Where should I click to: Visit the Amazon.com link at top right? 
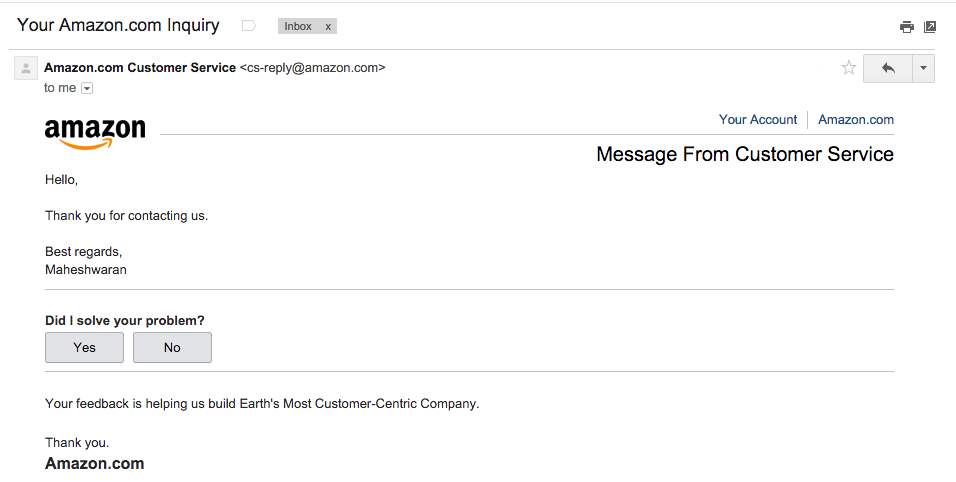pyautogui.click(x=856, y=120)
